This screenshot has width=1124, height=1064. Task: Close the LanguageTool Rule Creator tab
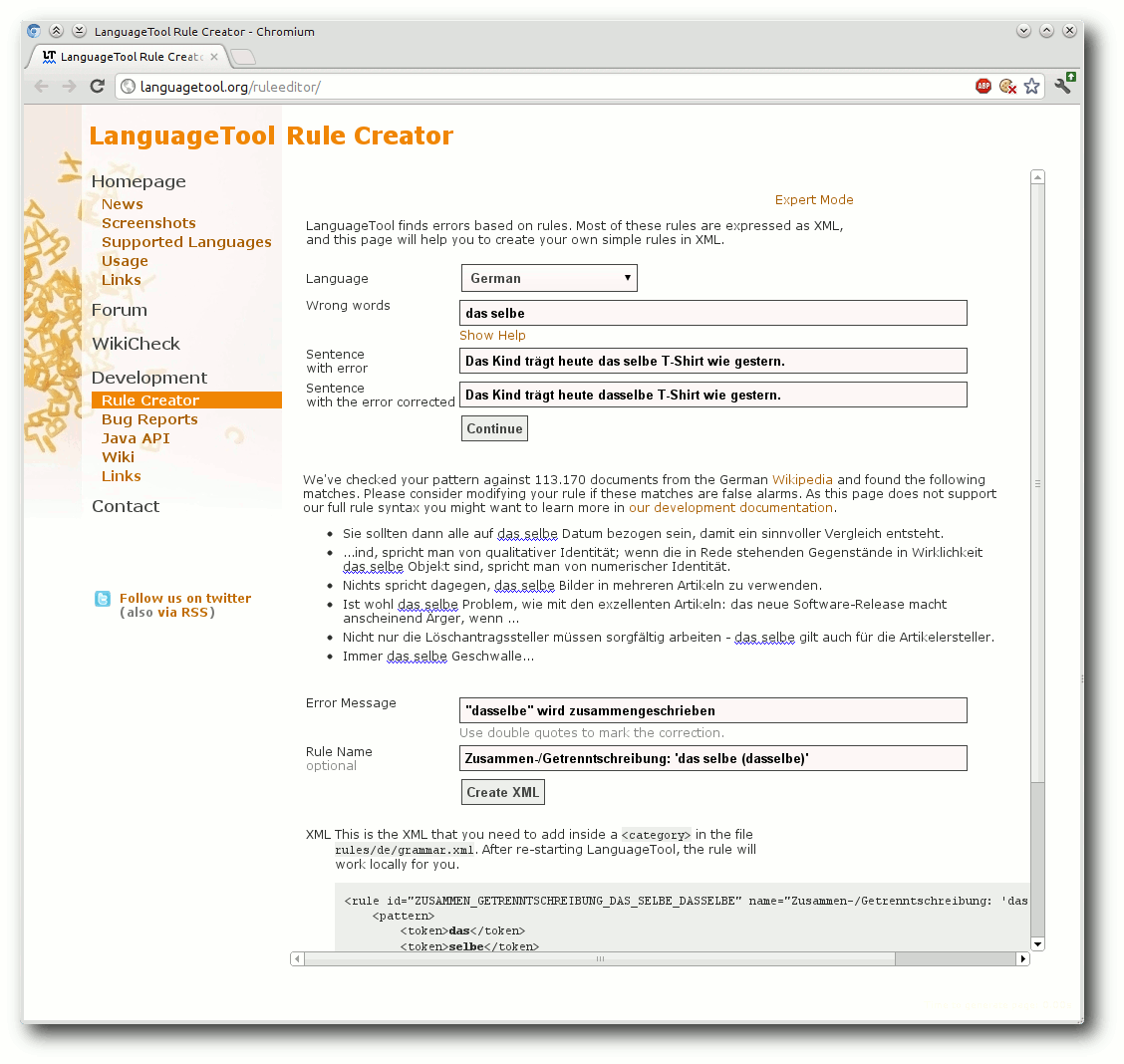coord(213,57)
